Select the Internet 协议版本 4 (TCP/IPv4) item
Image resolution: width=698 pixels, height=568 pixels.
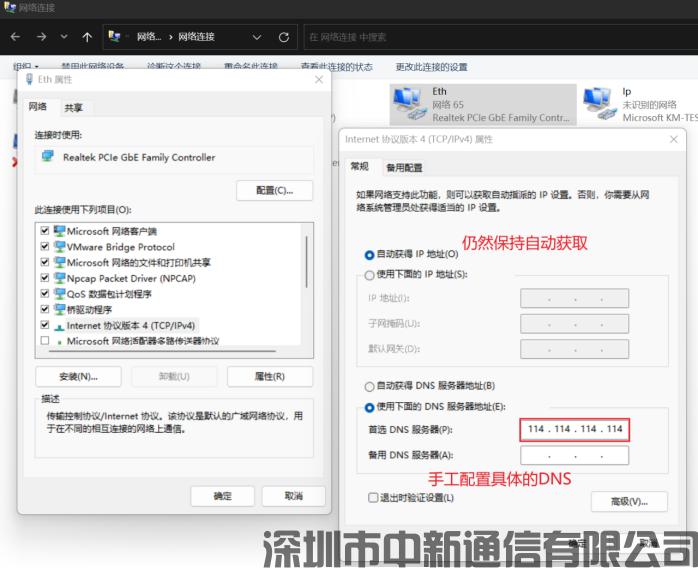point(131,325)
